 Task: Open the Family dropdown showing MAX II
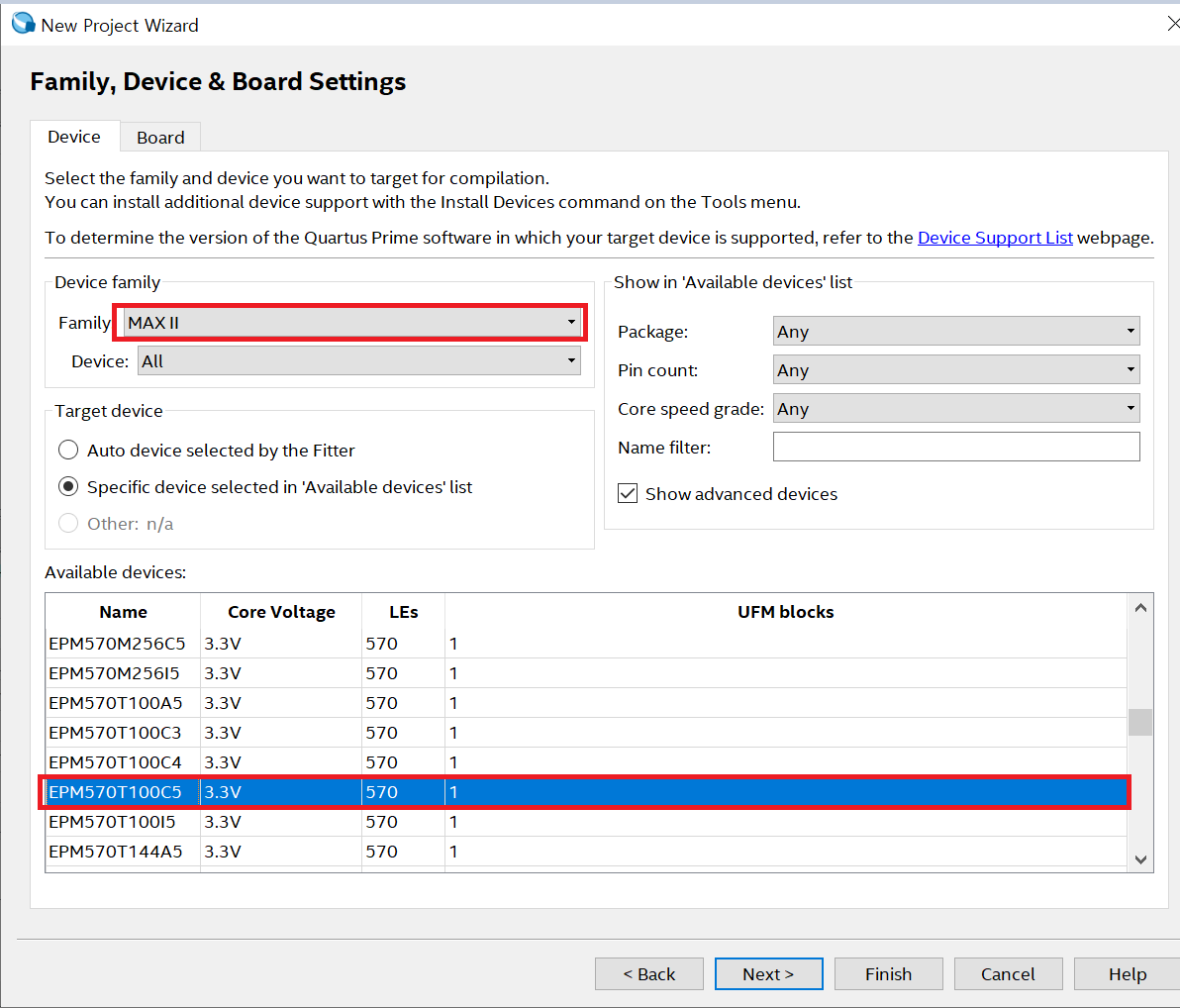[x=351, y=323]
